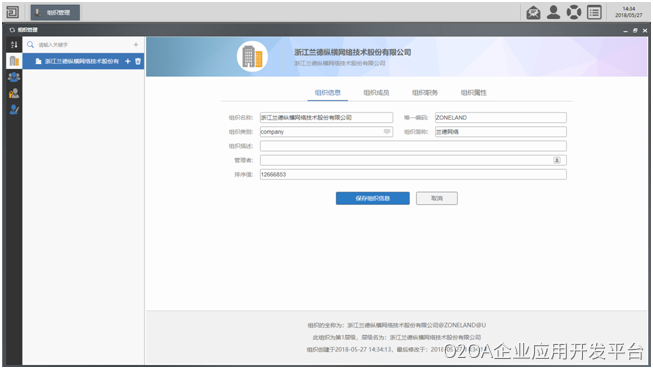This screenshot has height=369, width=653.
Task: Edit the organization name field
Action: 326,117
